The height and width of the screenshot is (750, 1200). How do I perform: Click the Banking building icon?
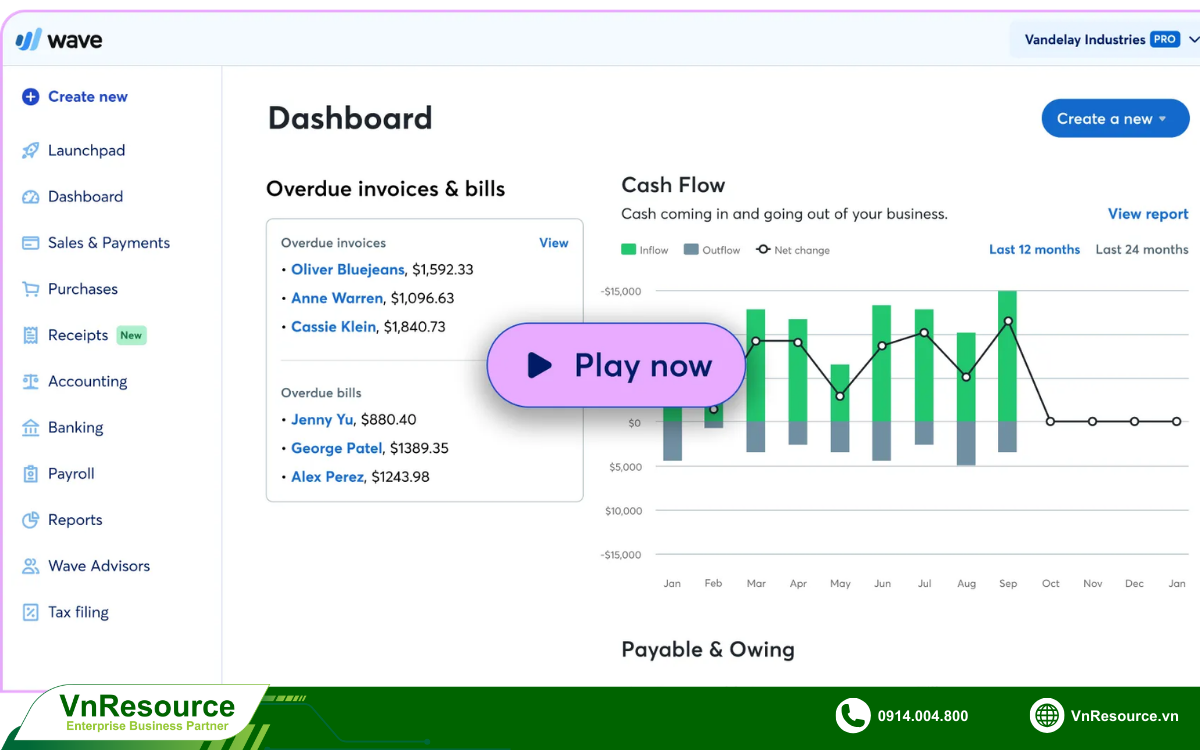coord(30,428)
